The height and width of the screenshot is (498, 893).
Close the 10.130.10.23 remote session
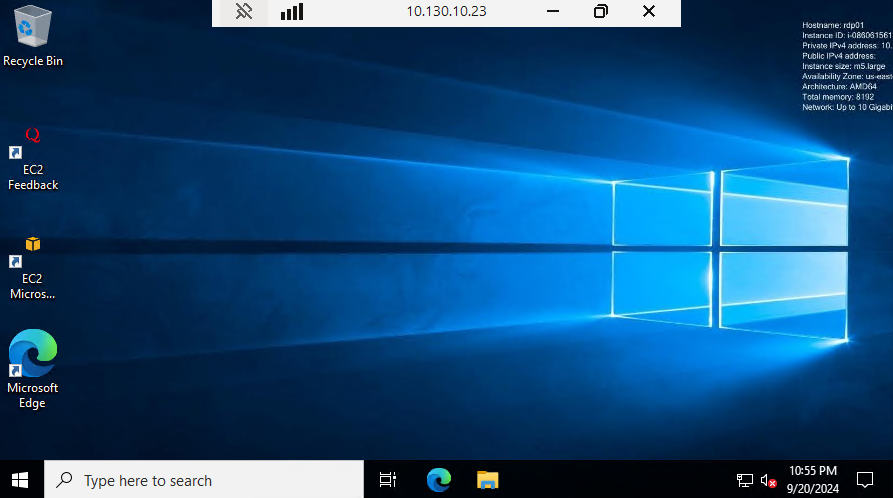pos(649,12)
